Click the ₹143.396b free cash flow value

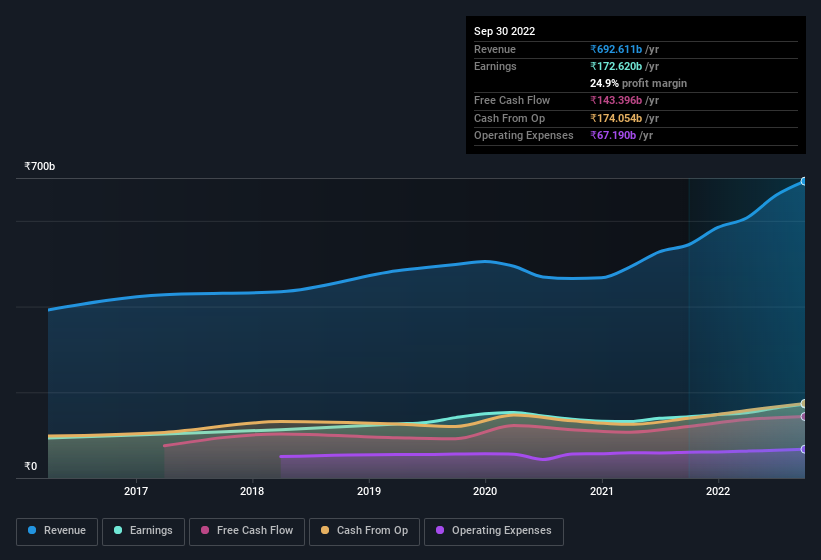click(x=616, y=100)
